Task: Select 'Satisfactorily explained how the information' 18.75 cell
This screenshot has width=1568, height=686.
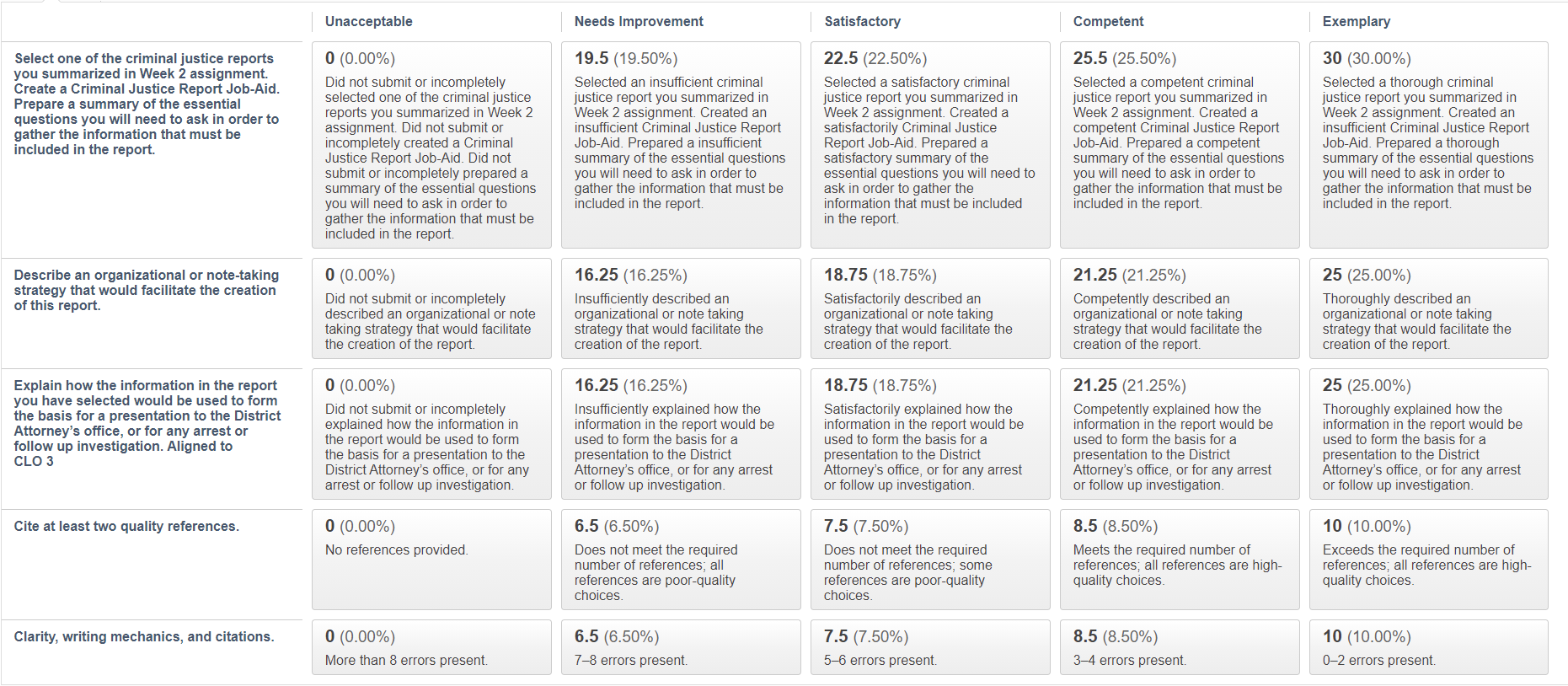Action: 930,434
